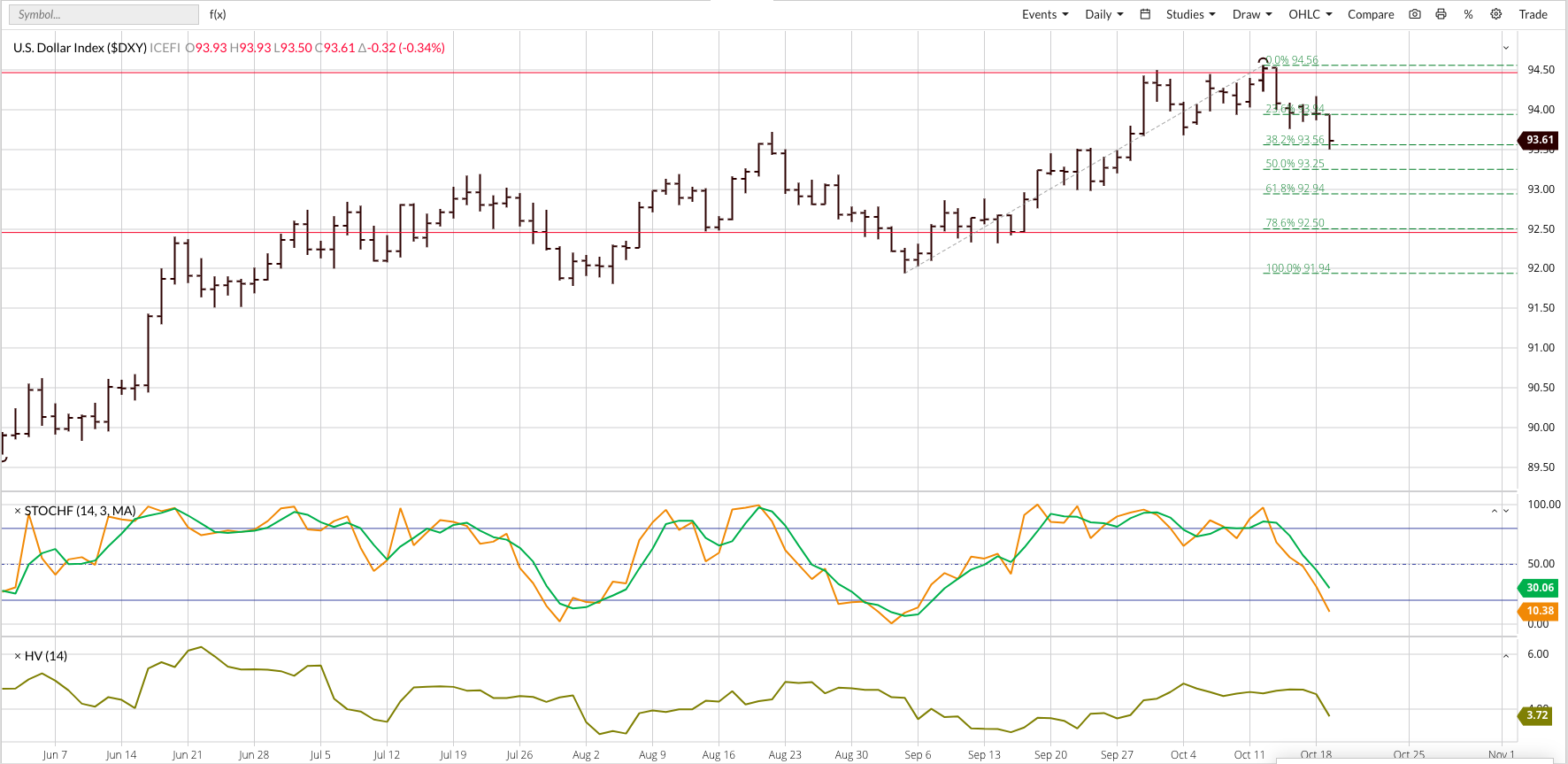The image size is (1568, 764).
Task: Open the Draw tools menu
Action: [1251, 14]
